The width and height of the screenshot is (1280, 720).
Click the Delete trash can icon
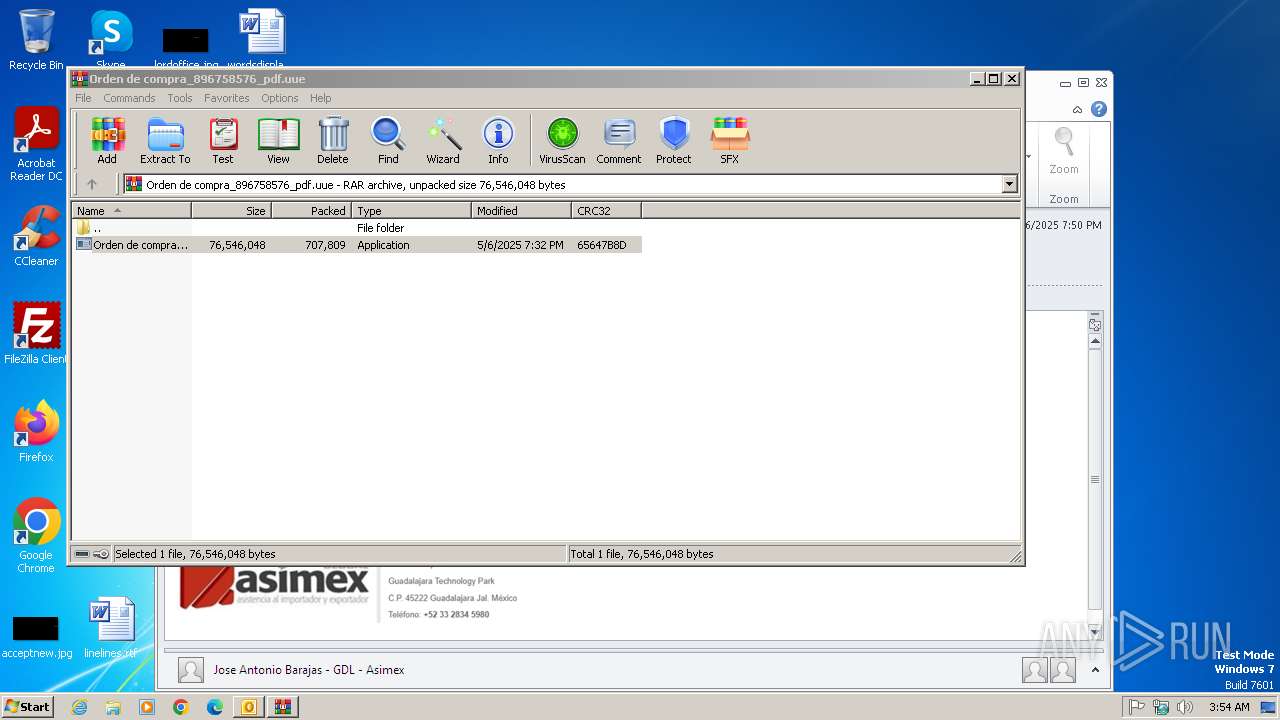tap(333, 140)
